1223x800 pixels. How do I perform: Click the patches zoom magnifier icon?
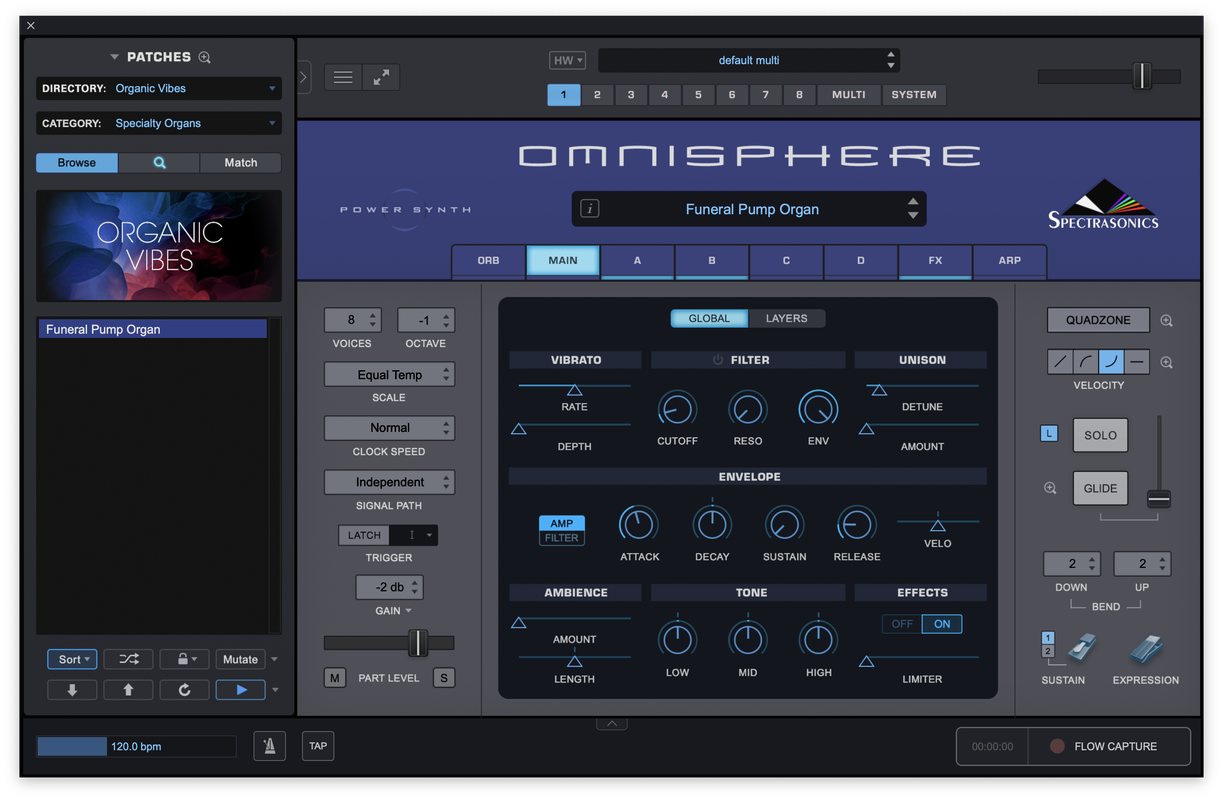205,57
